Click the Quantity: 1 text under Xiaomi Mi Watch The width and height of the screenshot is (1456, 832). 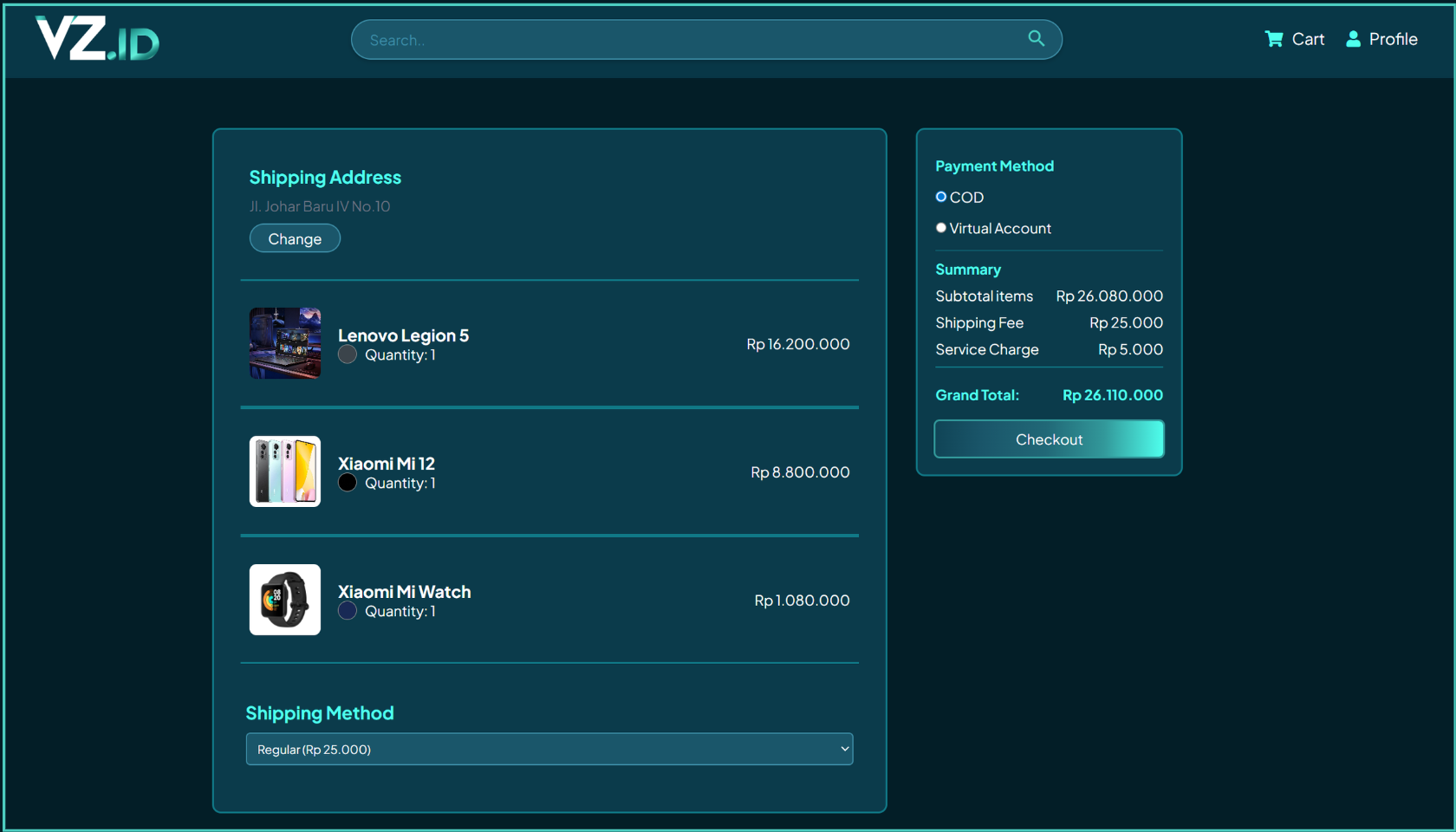coord(400,612)
